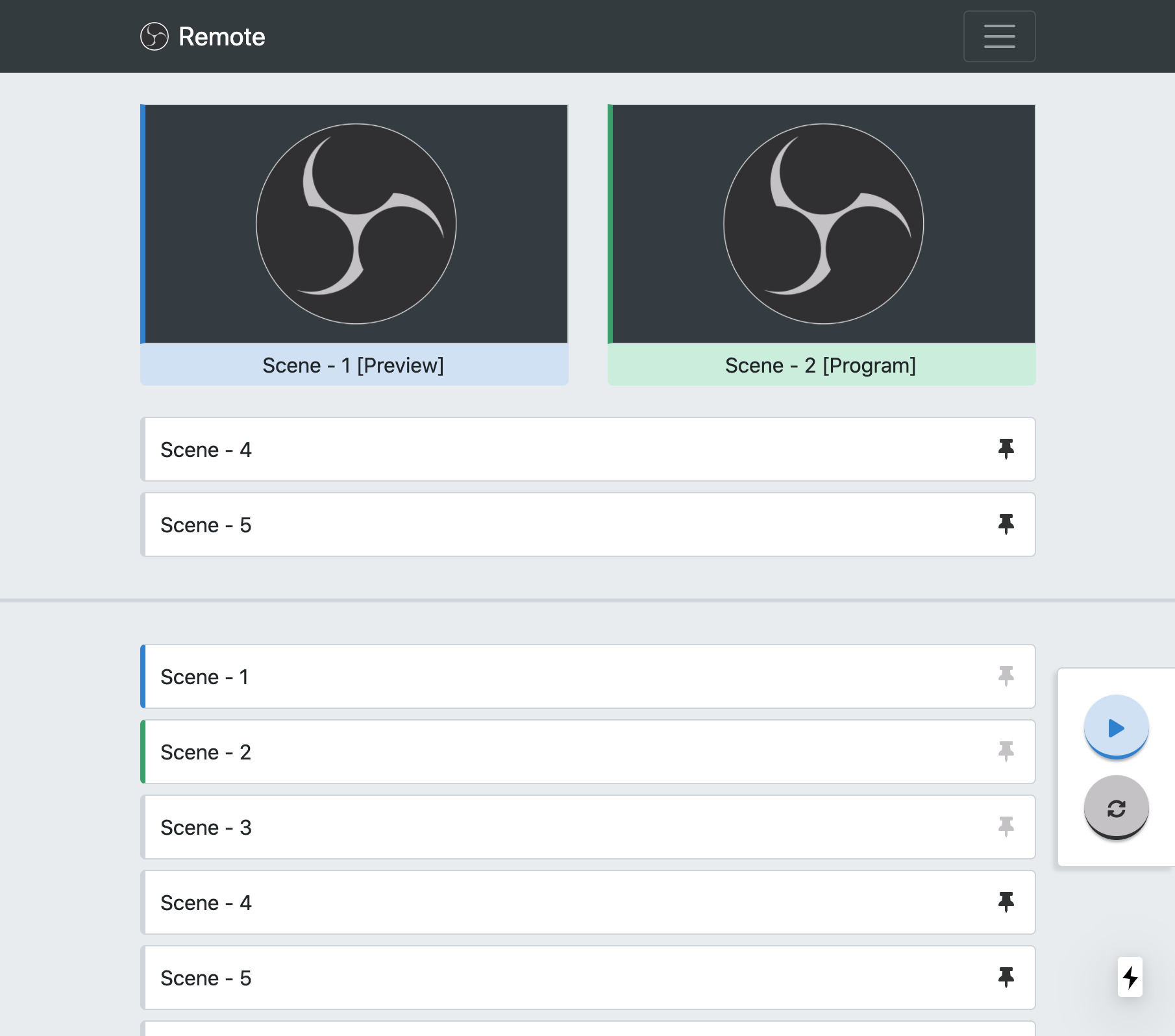
Task: Click the refresh transition icon
Action: pyautogui.click(x=1116, y=808)
